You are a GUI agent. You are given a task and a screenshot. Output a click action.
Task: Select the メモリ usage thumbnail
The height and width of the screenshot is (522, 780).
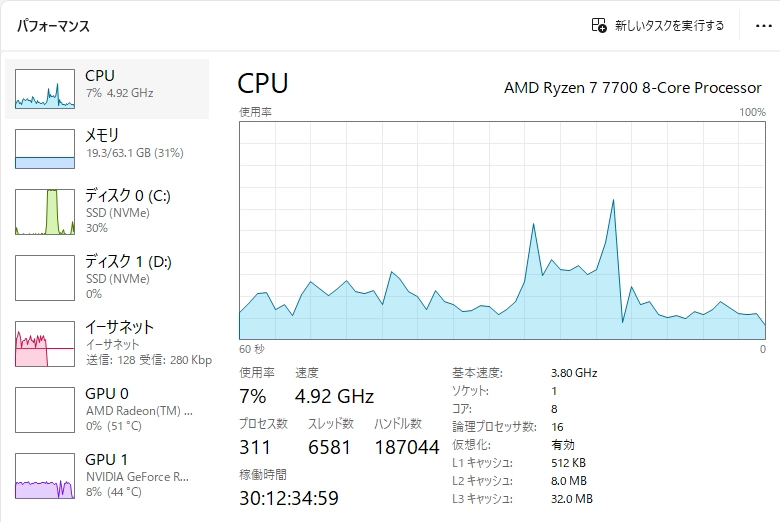[x=45, y=149]
